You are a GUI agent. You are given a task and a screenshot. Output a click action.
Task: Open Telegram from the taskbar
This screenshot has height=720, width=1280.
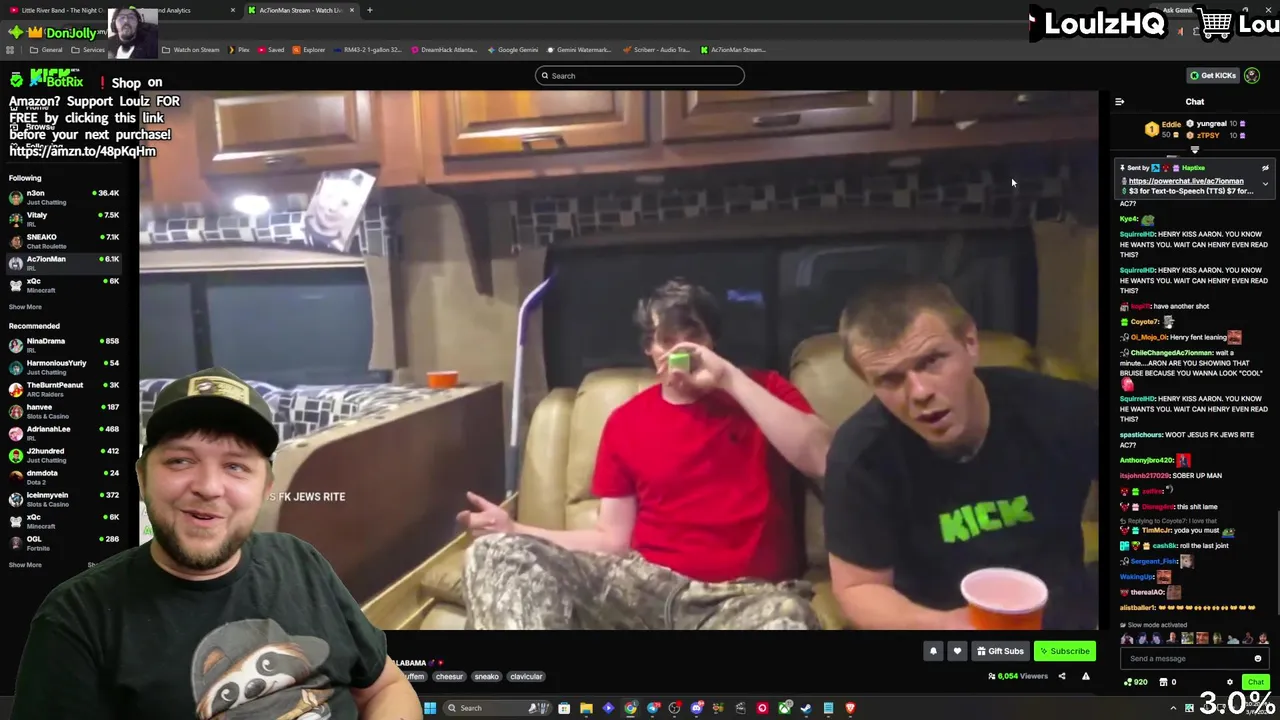[654, 708]
